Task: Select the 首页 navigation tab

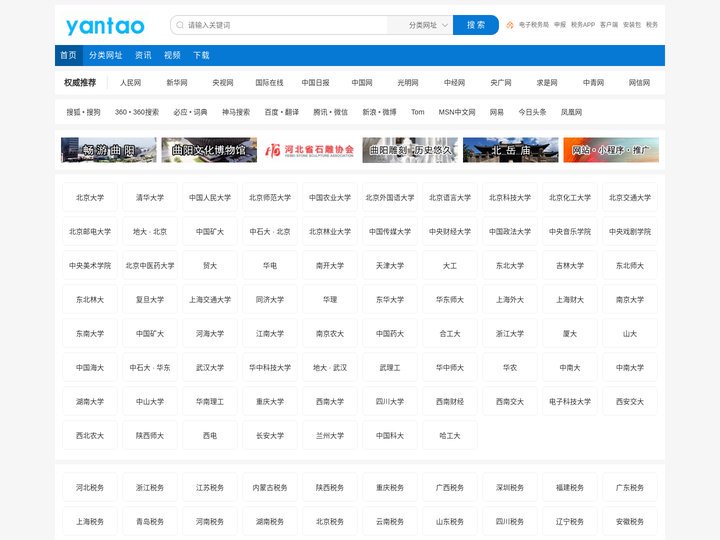Action: click(68, 55)
